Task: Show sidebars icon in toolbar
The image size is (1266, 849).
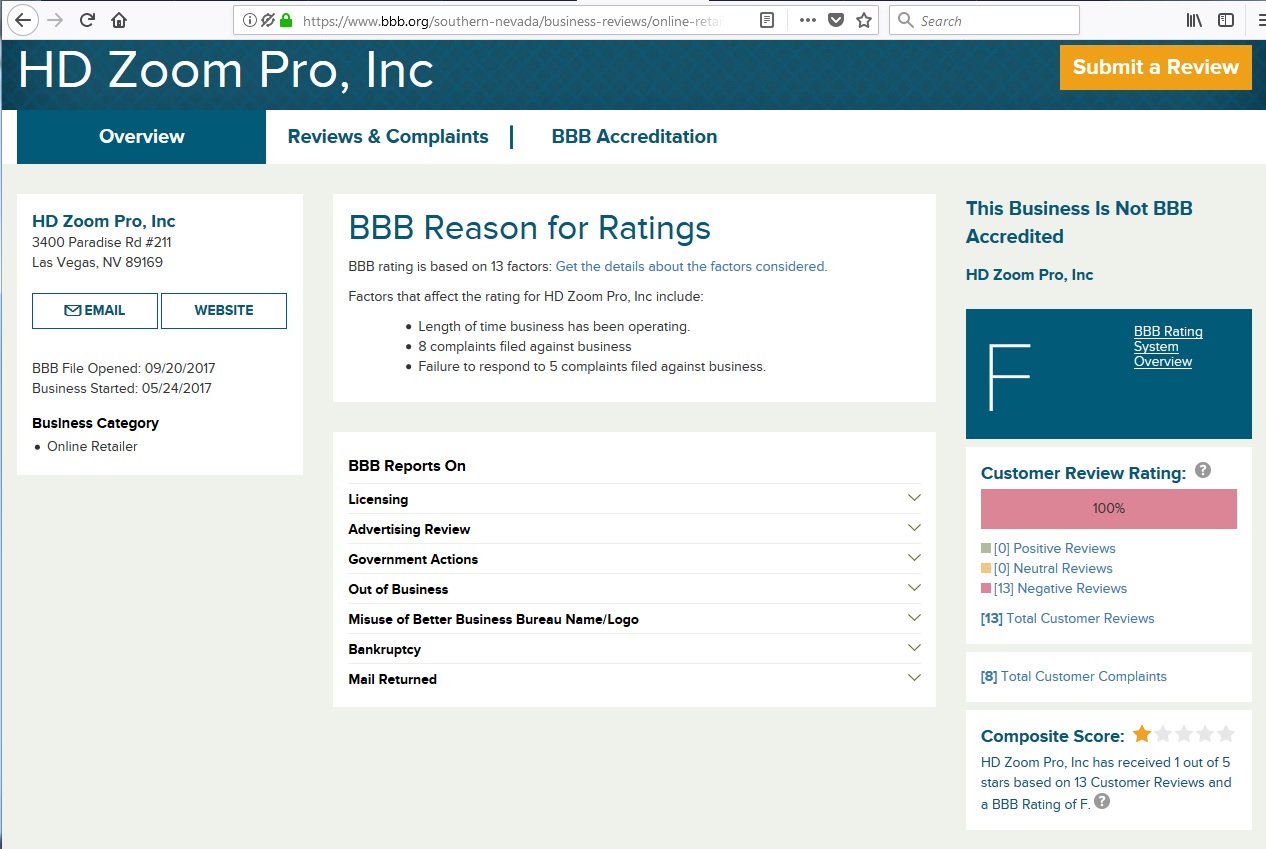Action: [1225, 20]
